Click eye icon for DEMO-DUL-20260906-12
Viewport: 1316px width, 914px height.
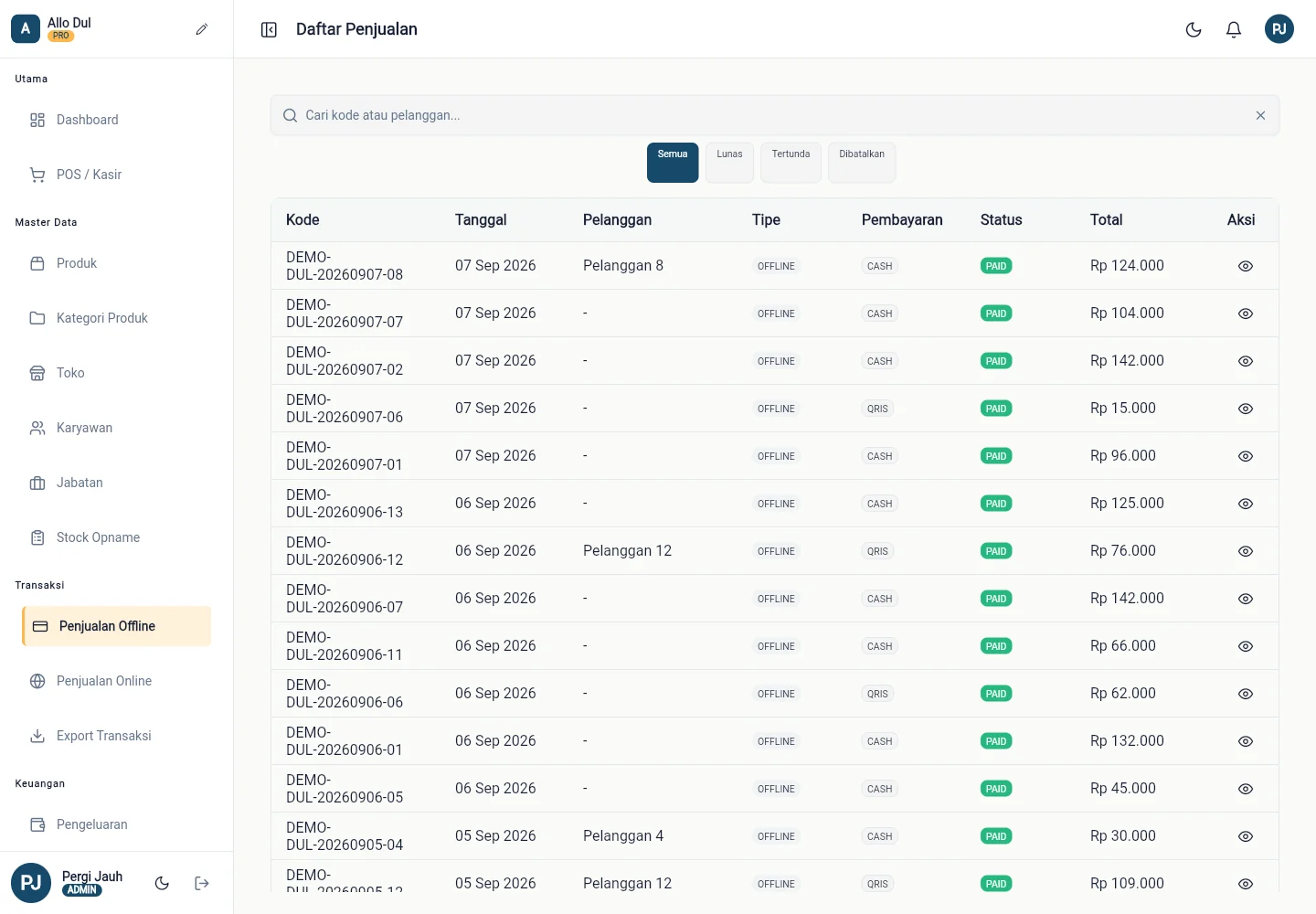pos(1245,551)
